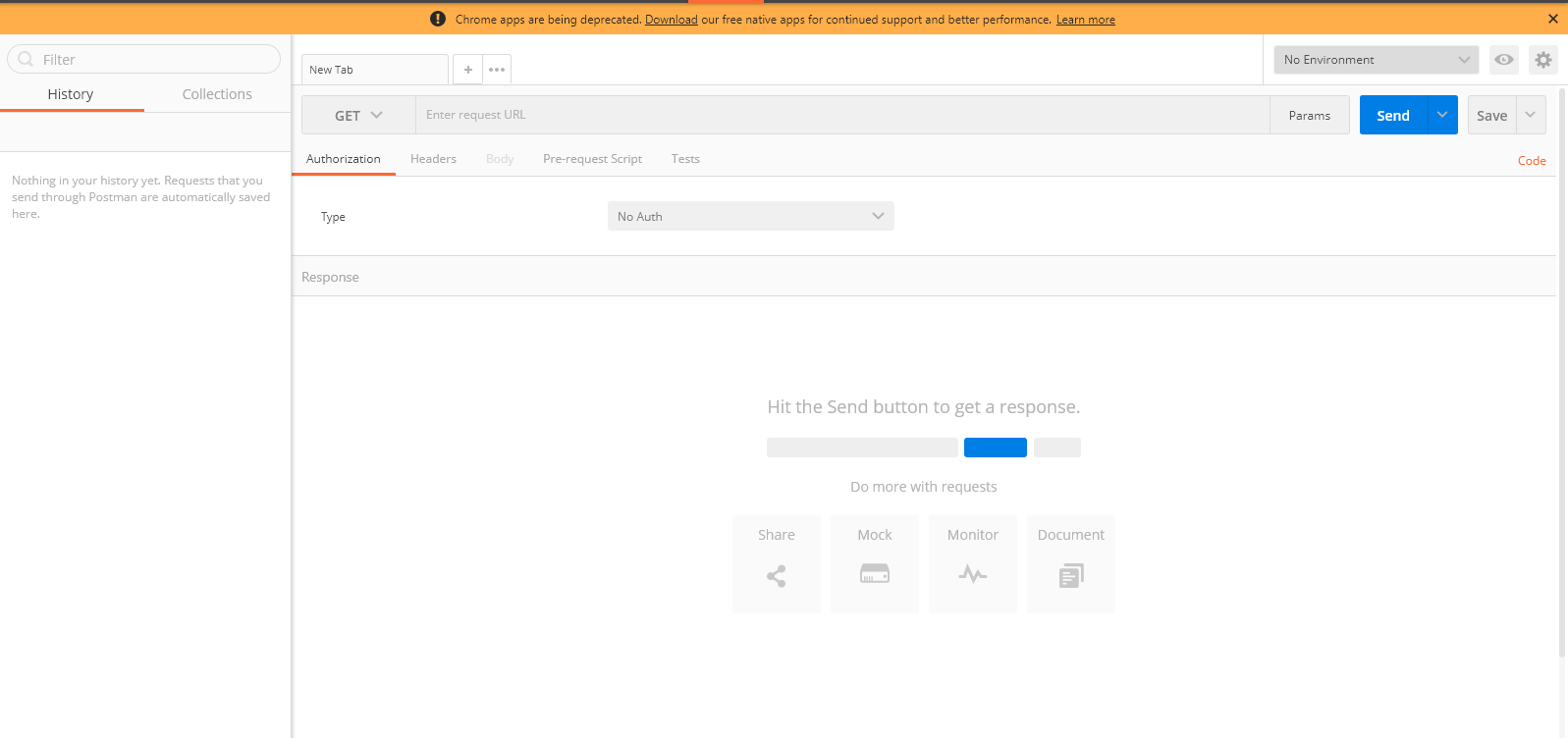
Task: Click the Share icon tile
Action: 777,564
